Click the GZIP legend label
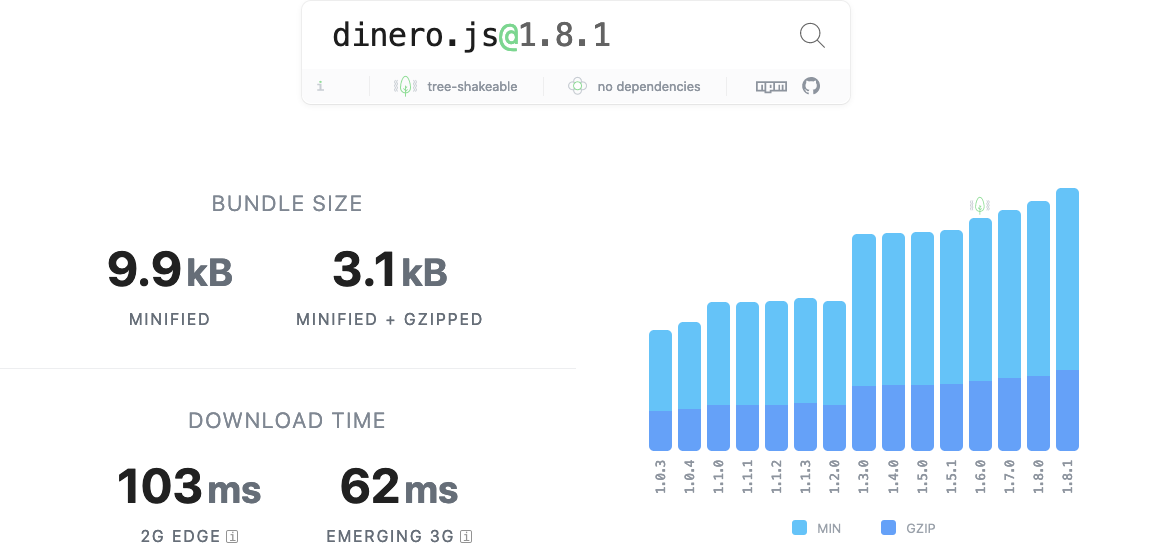This screenshot has width=1152, height=553. point(921,528)
